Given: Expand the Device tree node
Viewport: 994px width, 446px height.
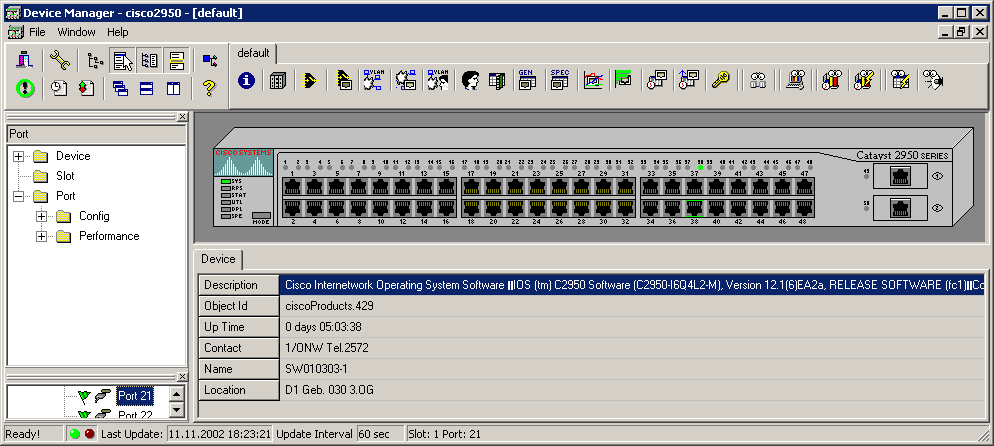Looking at the screenshot, I should [x=18, y=156].
